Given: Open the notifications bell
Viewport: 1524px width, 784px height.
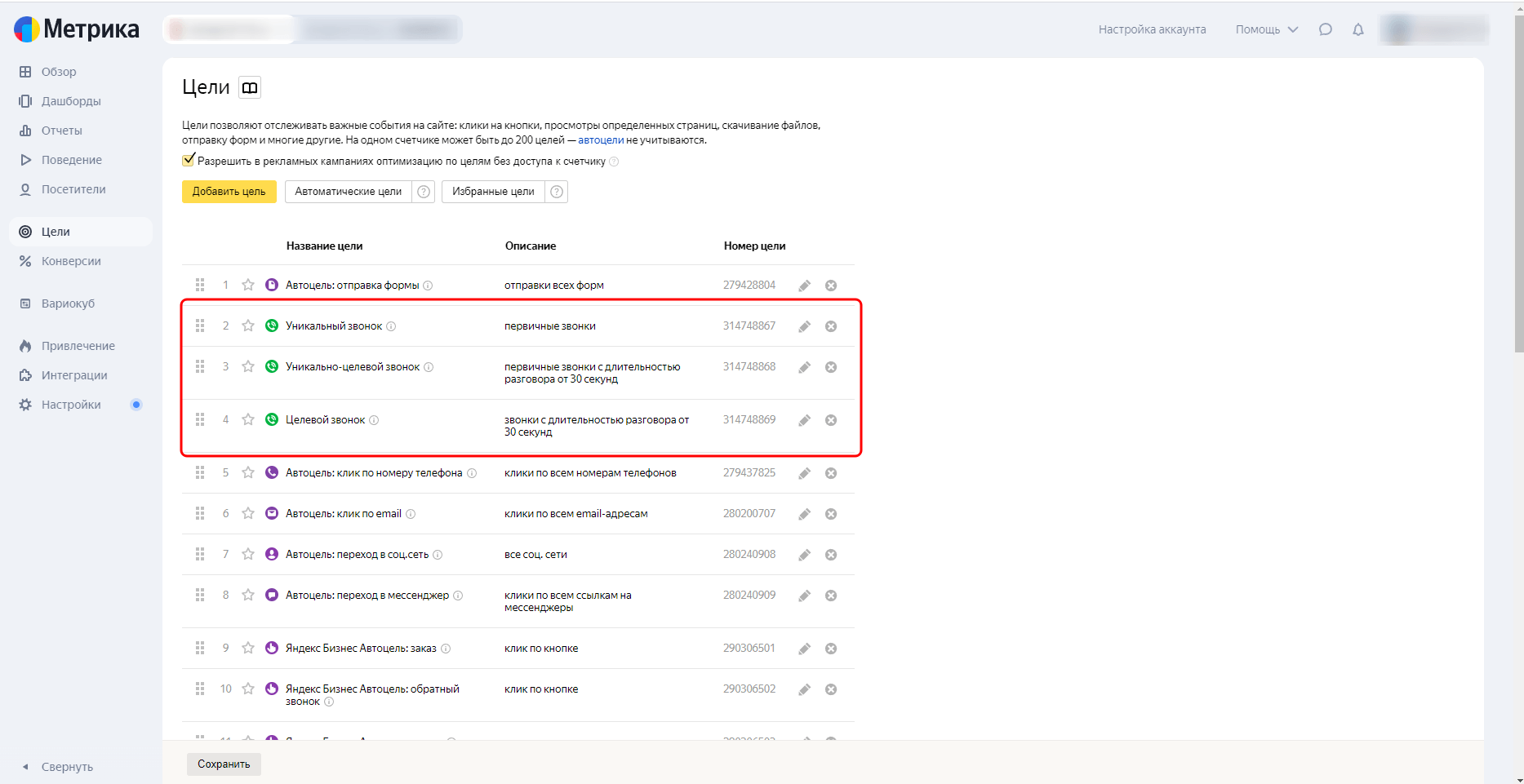Looking at the screenshot, I should point(1358,29).
